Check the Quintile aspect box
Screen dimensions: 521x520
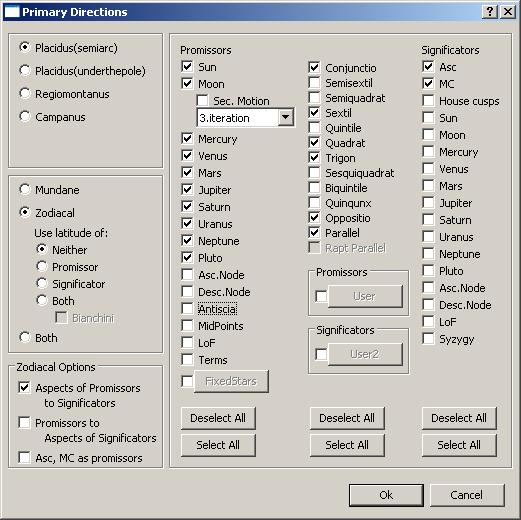pyautogui.click(x=314, y=127)
